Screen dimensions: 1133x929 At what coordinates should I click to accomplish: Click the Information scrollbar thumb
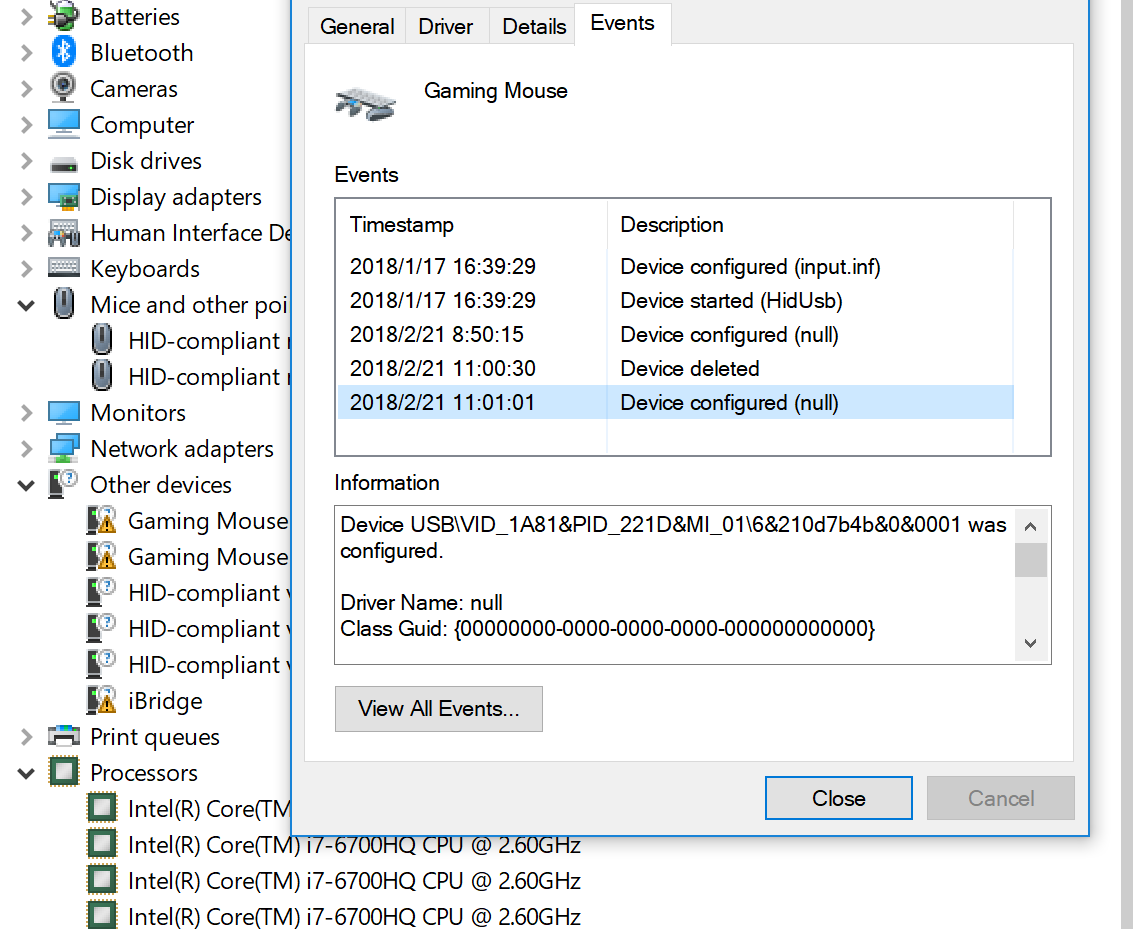point(1030,560)
